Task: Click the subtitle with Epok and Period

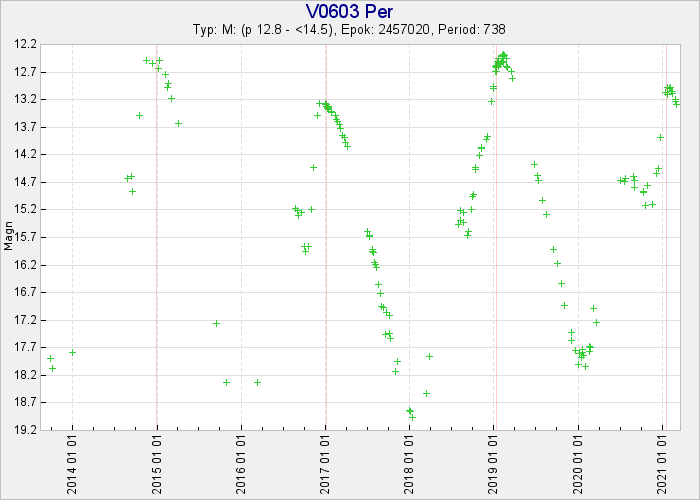Action: (349, 31)
